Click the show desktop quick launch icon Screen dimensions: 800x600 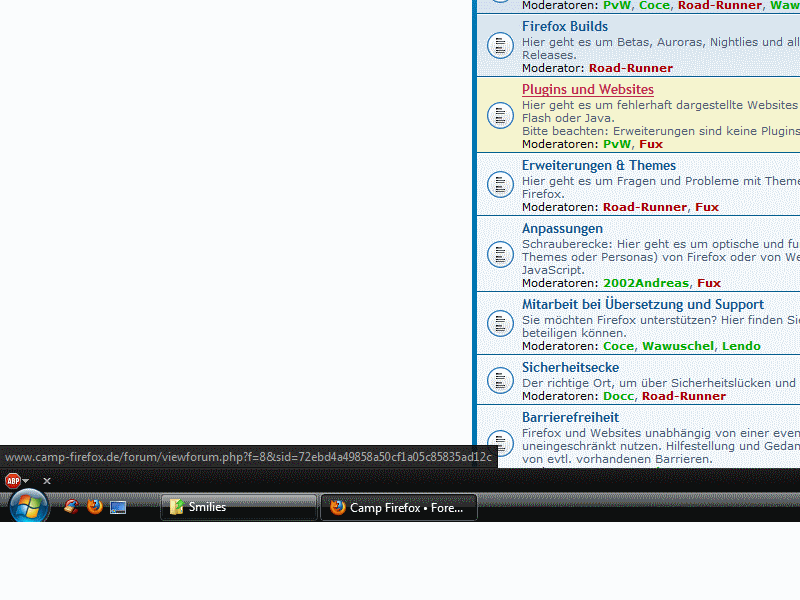(118, 508)
